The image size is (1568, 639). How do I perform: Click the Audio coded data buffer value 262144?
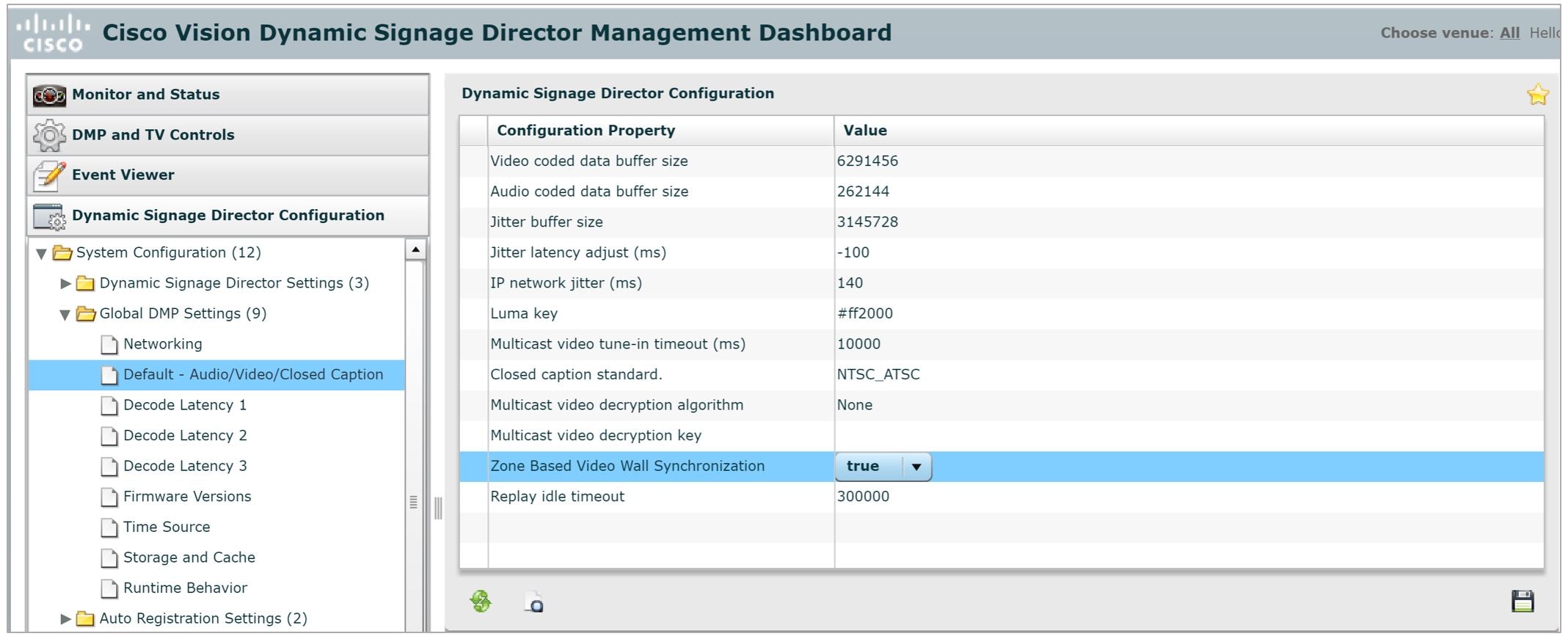click(x=863, y=191)
